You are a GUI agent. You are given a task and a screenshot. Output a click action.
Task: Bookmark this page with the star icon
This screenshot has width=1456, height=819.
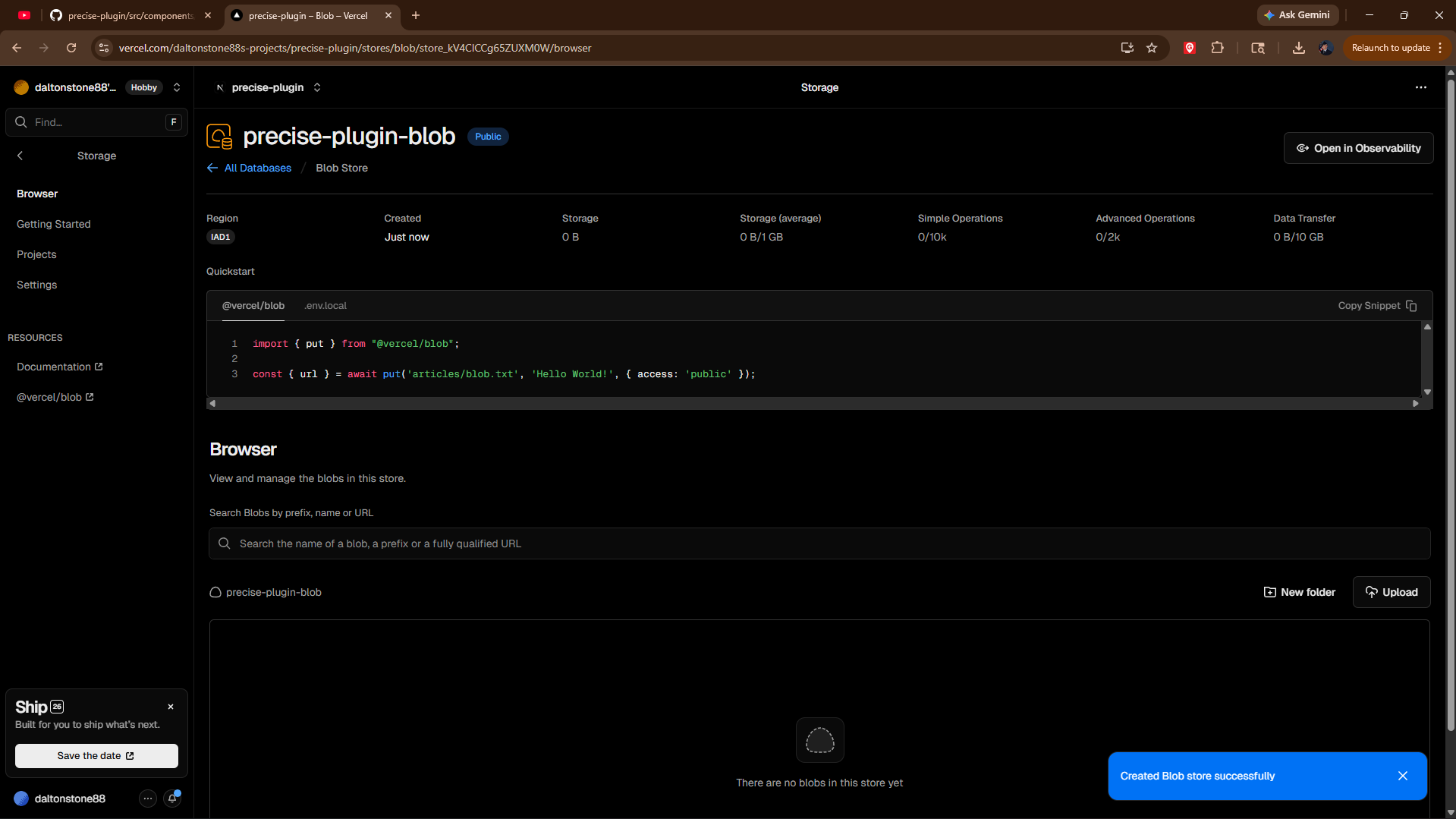click(1151, 48)
